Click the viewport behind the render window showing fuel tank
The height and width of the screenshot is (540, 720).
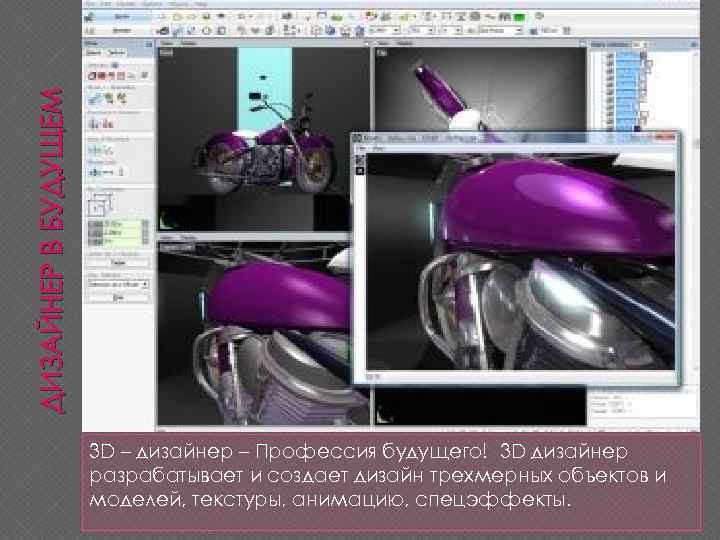point(253,333)
